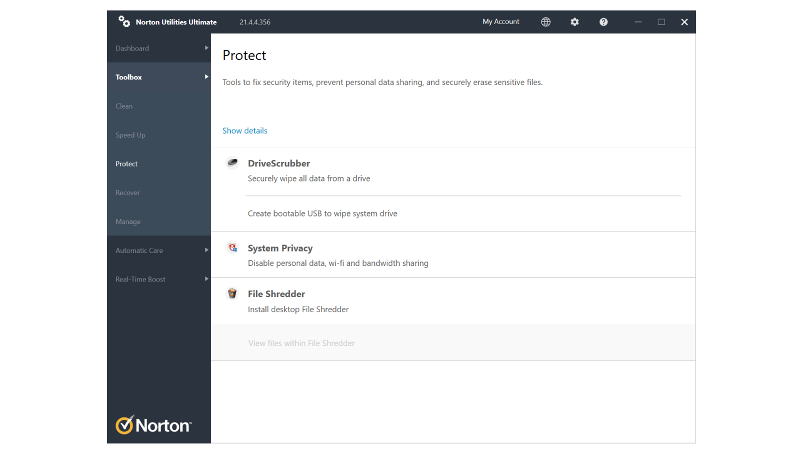Image resolution: width=800 pixels, height=450 pixels.
Task: Open settings gear icon in title bar
Action: point(574,22)
